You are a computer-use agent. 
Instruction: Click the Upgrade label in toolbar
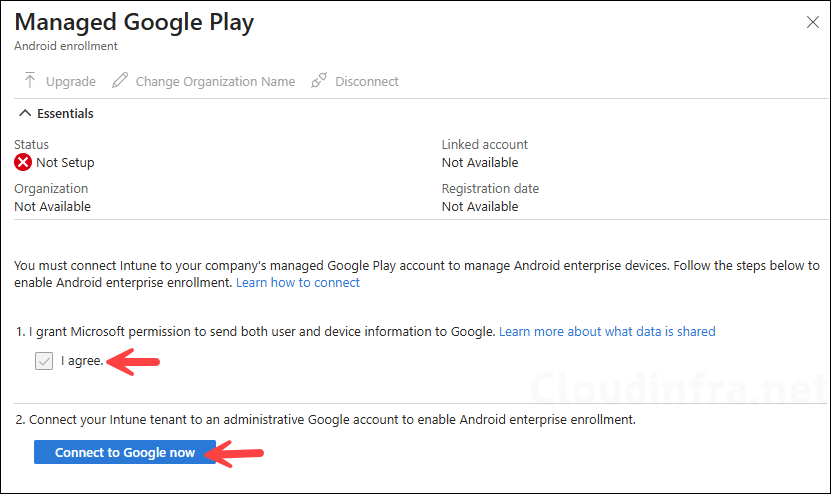70,82
